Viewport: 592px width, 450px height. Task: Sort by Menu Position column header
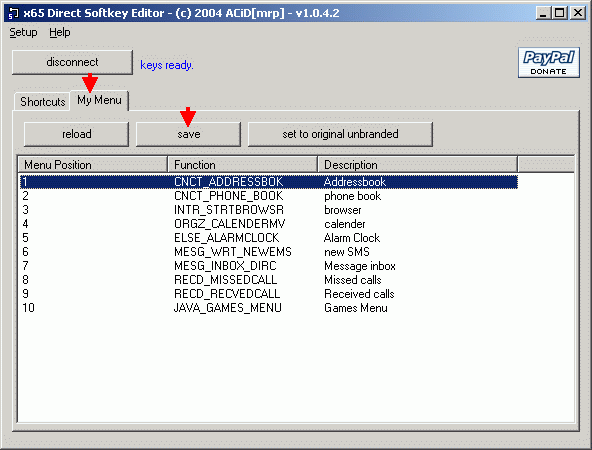(92, 165)
